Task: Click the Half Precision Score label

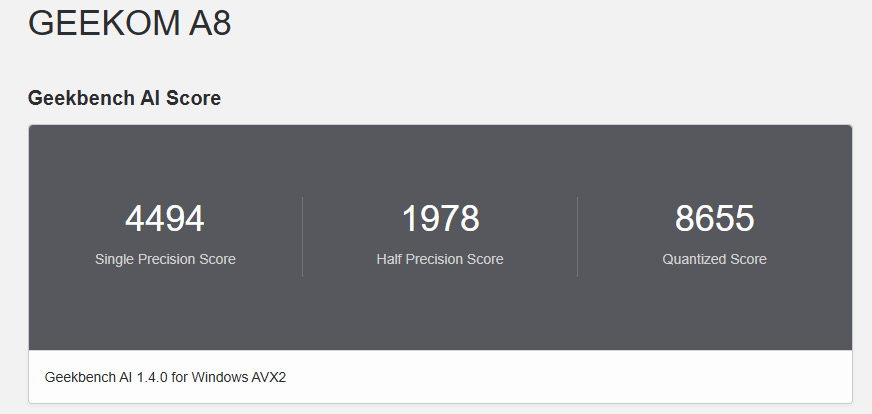Action: (x=440, y=259)
